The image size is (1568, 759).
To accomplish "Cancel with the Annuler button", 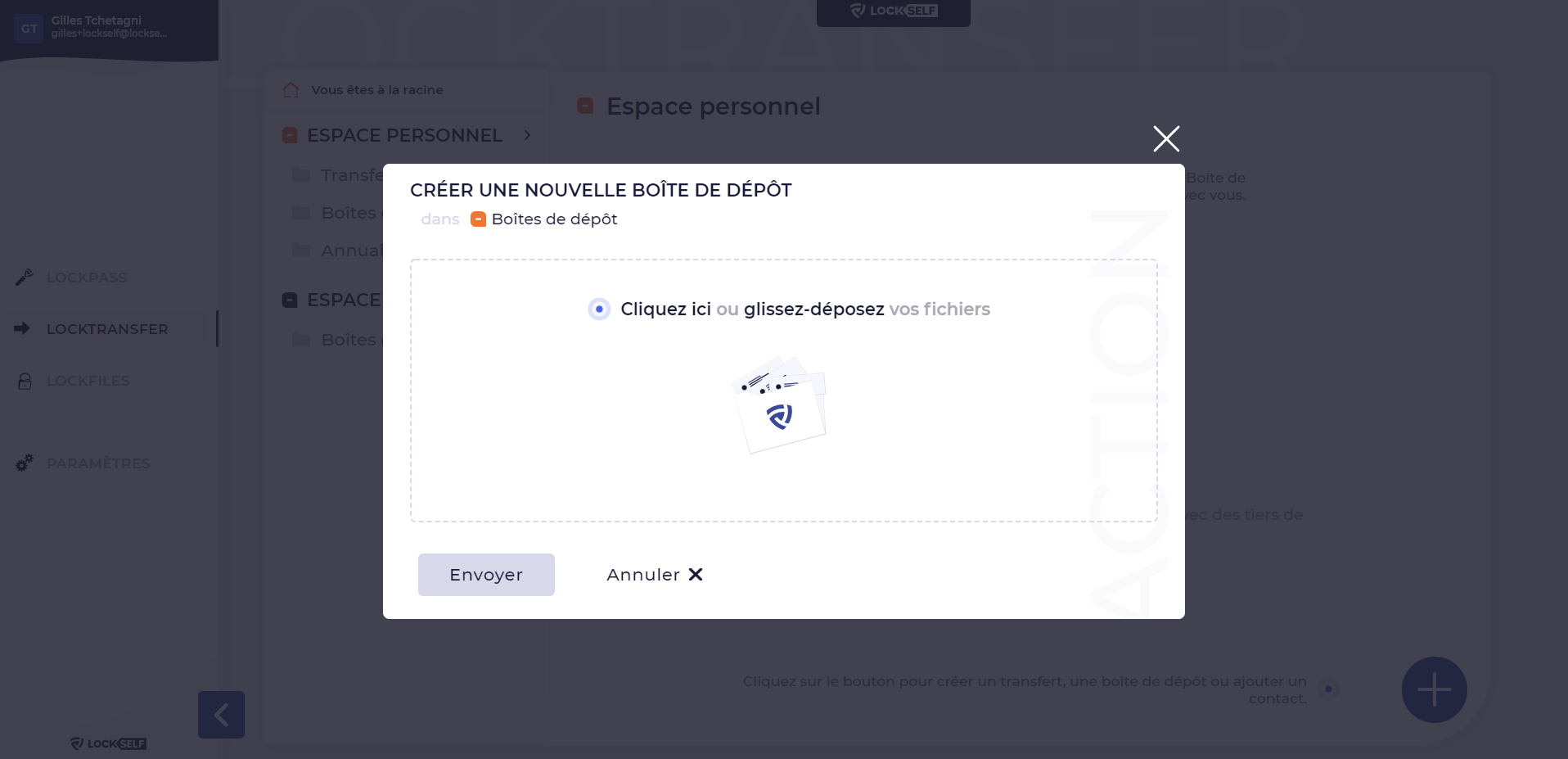I will tap(655, 575).
